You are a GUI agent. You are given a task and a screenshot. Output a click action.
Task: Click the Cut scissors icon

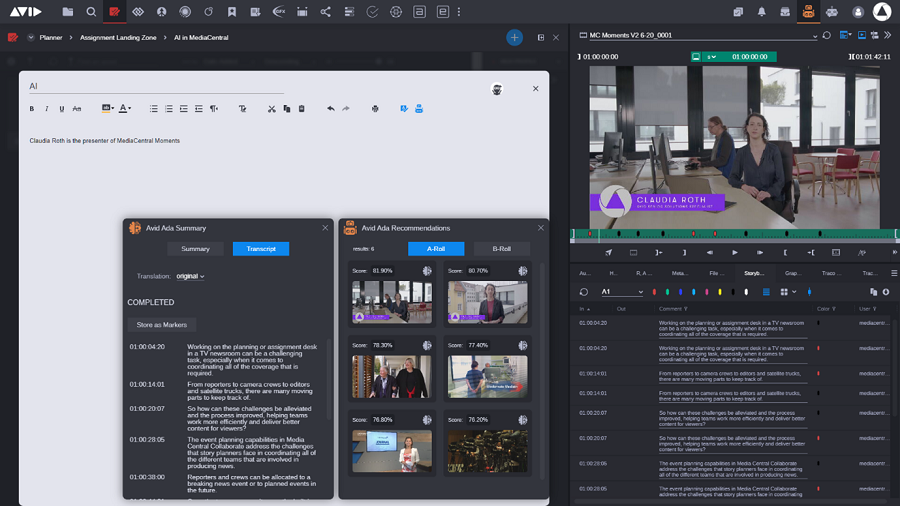click(271, 108)
